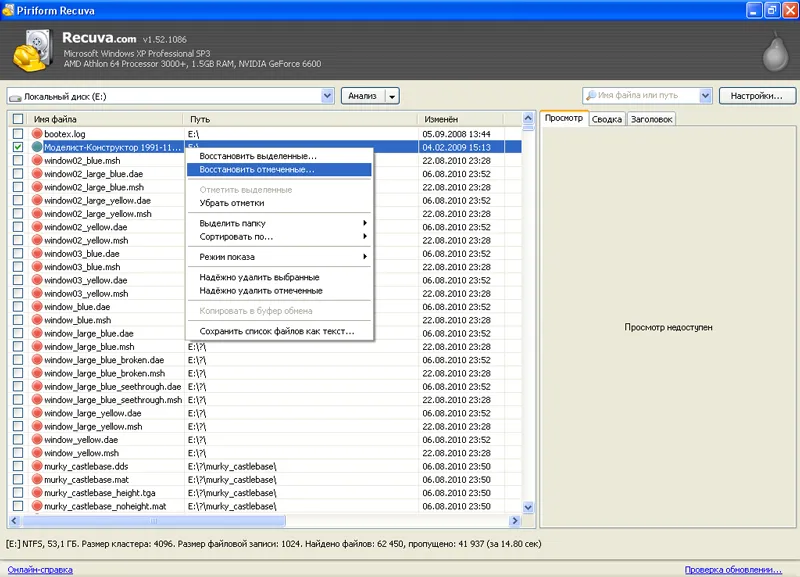
Task: Switch to the Заголовок tab
Action: [652, 119]
